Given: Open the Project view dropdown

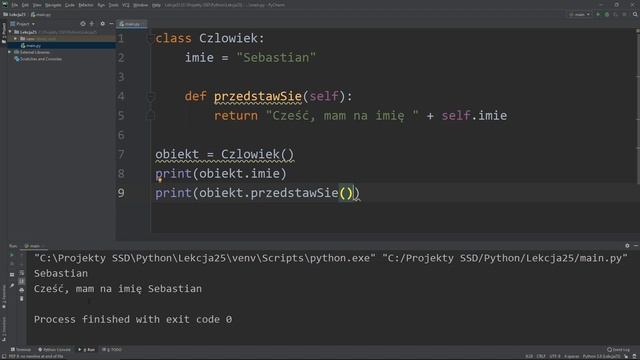Looking at the screenshot, I should [x=23, y=24].
